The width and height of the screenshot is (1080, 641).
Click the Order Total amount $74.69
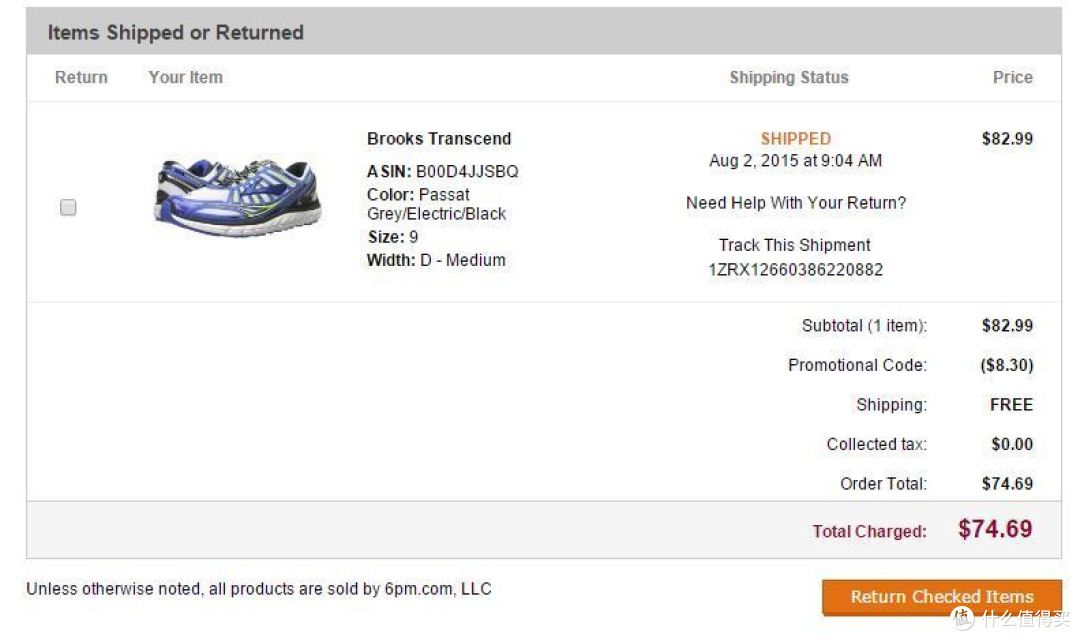1007,483
